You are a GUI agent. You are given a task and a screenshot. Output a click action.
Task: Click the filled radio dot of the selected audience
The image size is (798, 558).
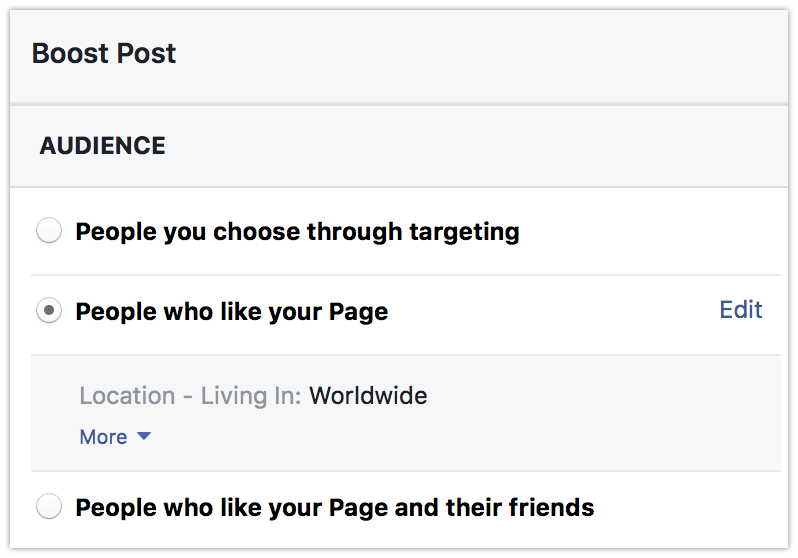(48, 311)
